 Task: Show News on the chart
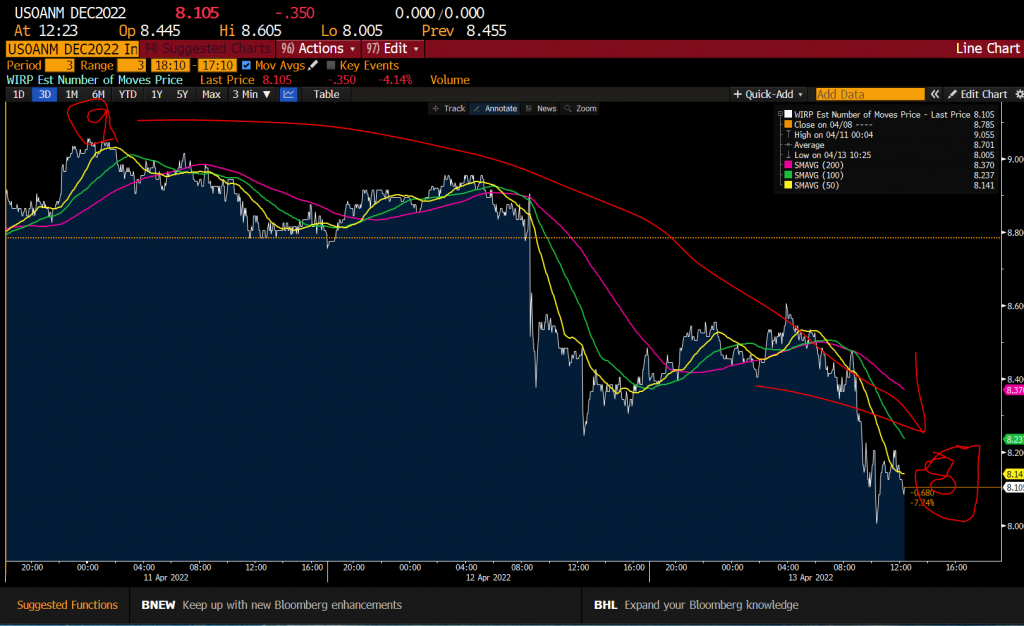pyautogui.click(x=541, y=108)
